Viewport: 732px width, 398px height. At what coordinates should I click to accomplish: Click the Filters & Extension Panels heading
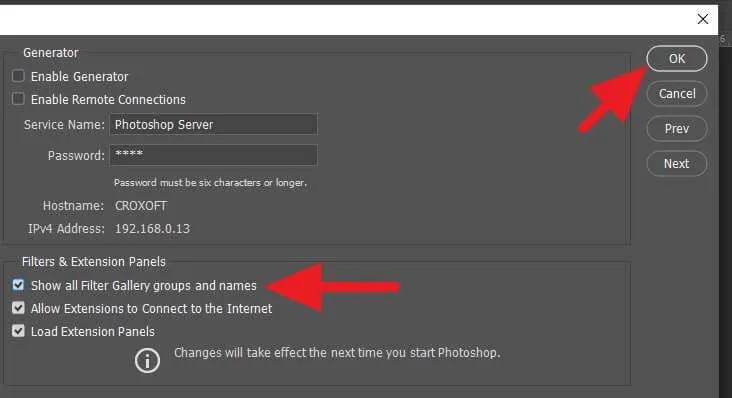click(x=94, y=262)
